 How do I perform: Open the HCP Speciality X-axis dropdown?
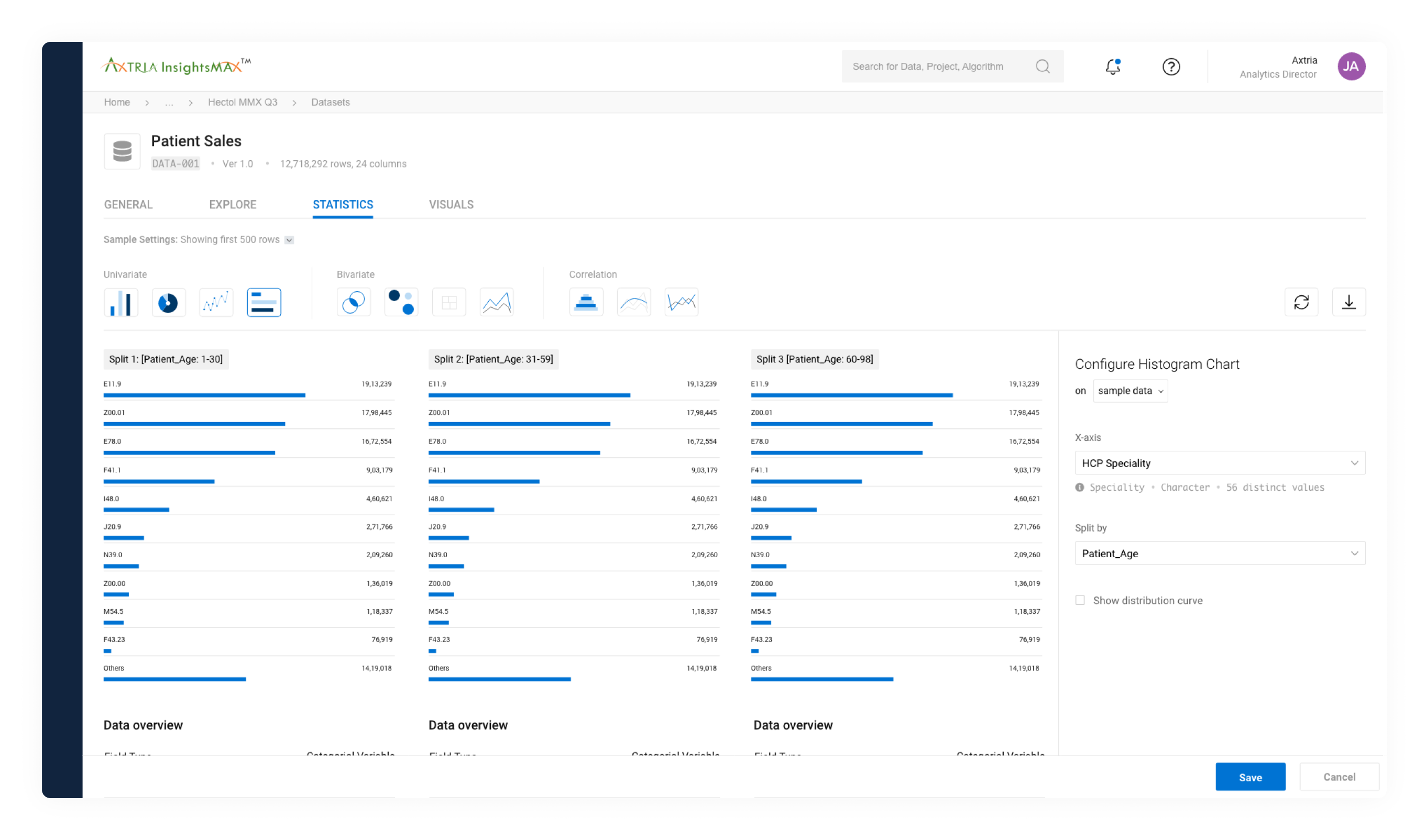click(1219, 462)
